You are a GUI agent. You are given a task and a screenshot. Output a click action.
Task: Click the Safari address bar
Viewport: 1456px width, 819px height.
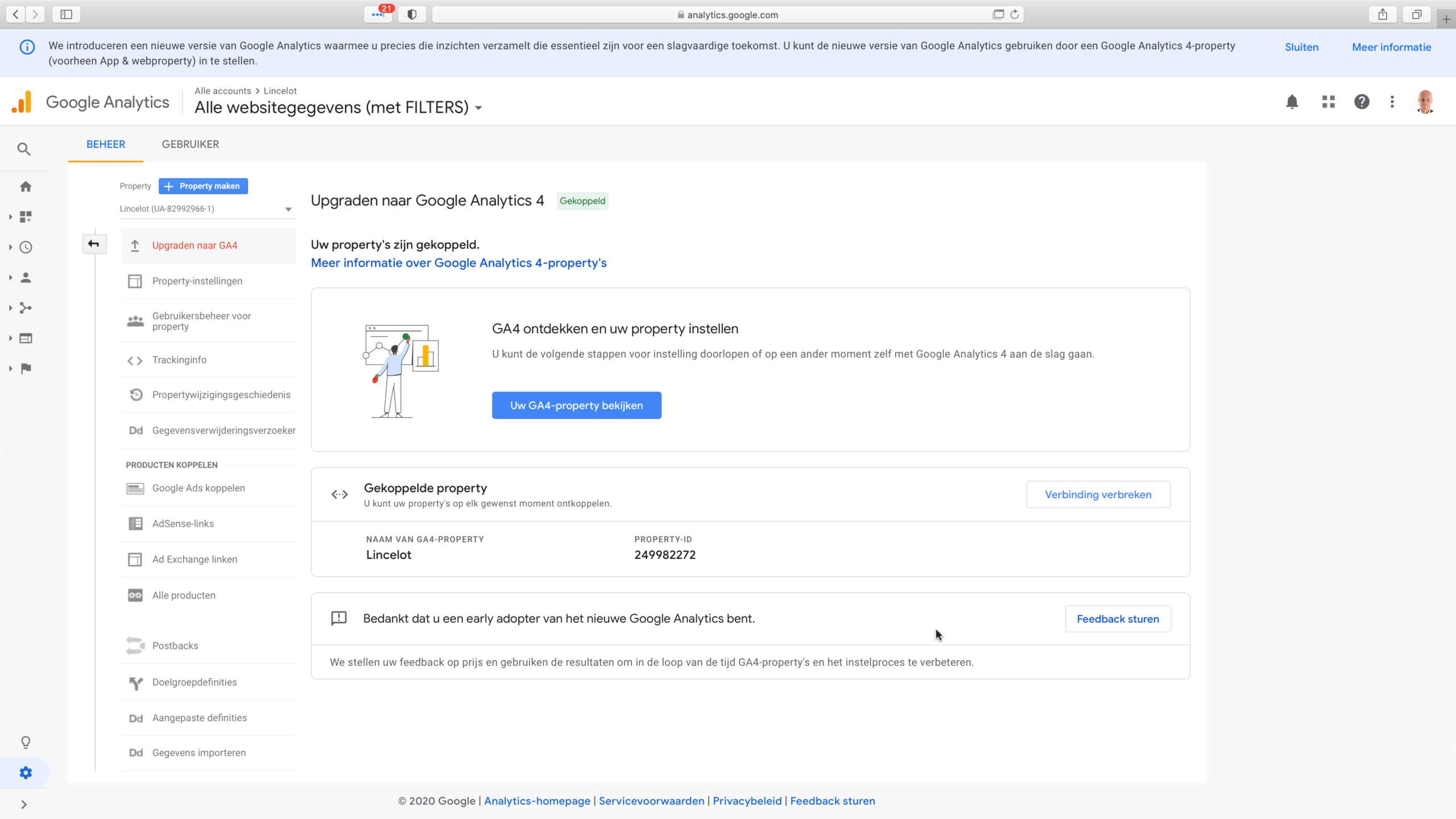pos(728,14)
